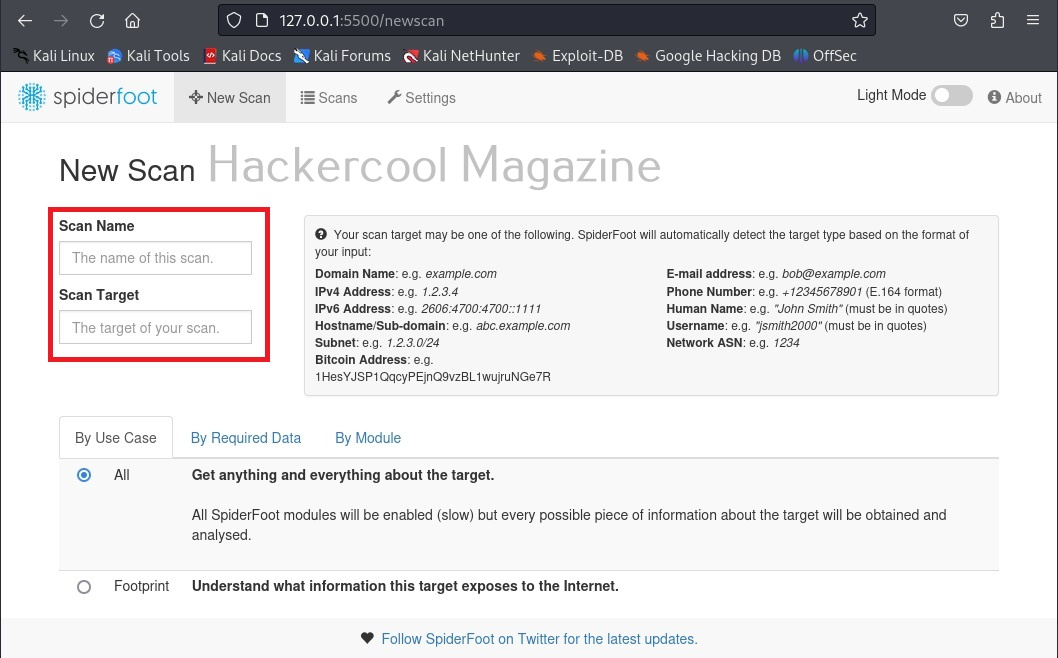Switch to the By Required Data tab
This screenshot has height=658, width=1058.
[x=246, y=438]
